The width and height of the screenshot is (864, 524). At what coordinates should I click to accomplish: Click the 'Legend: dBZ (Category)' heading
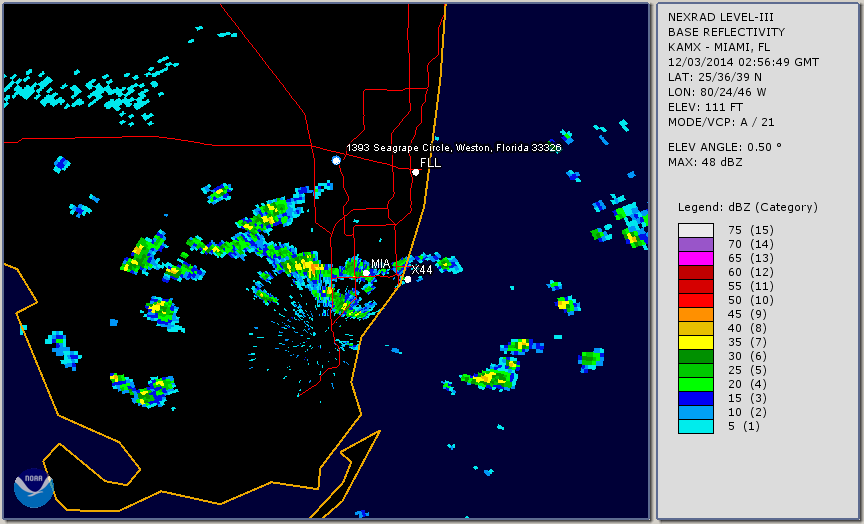click(x=748, y=208)
